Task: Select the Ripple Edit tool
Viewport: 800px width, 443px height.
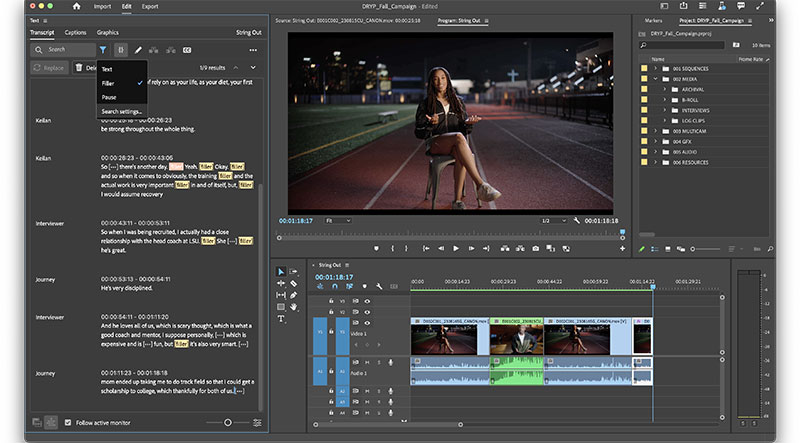Action: point(281,283)
